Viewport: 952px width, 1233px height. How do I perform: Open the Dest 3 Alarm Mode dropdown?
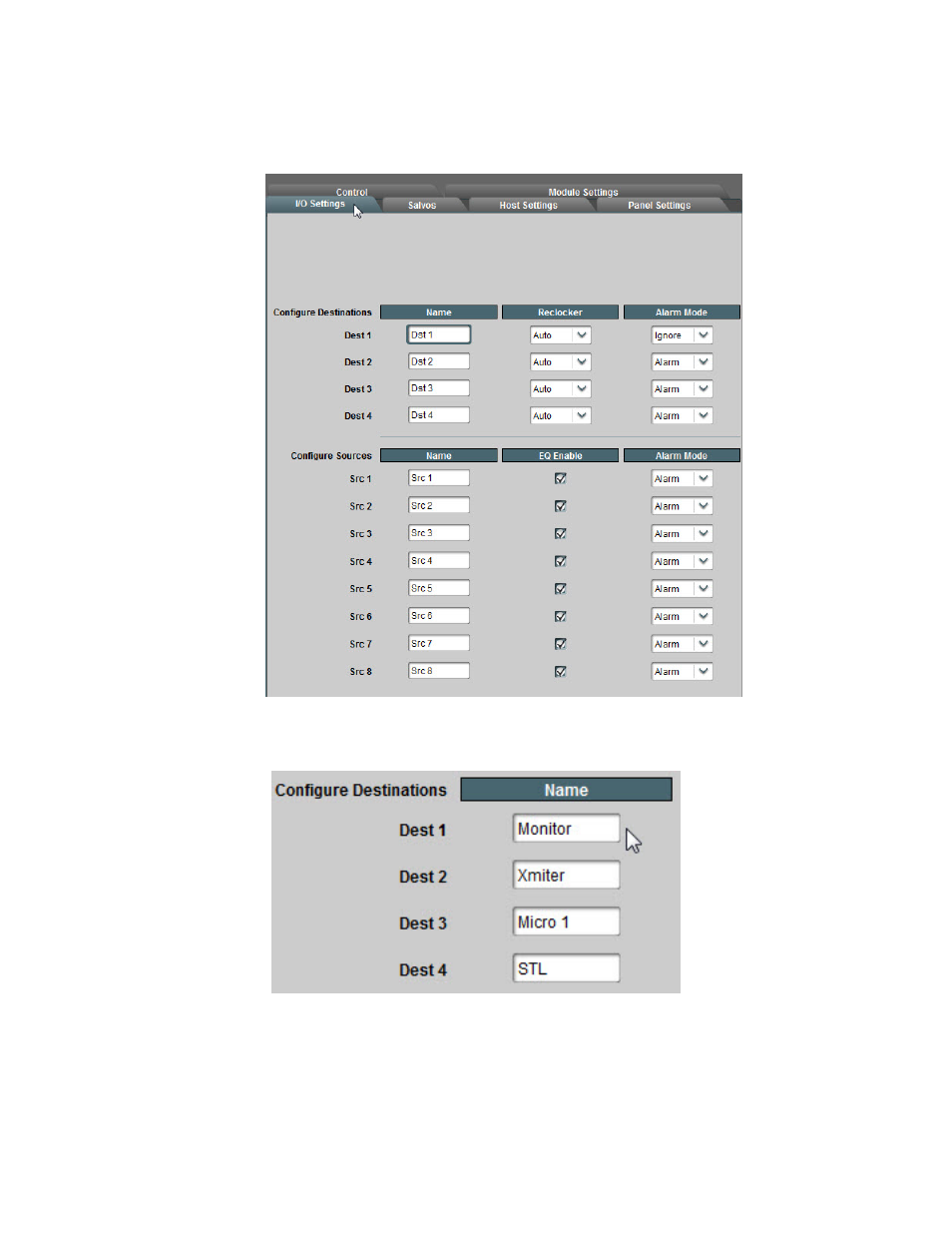coord(683,389)
